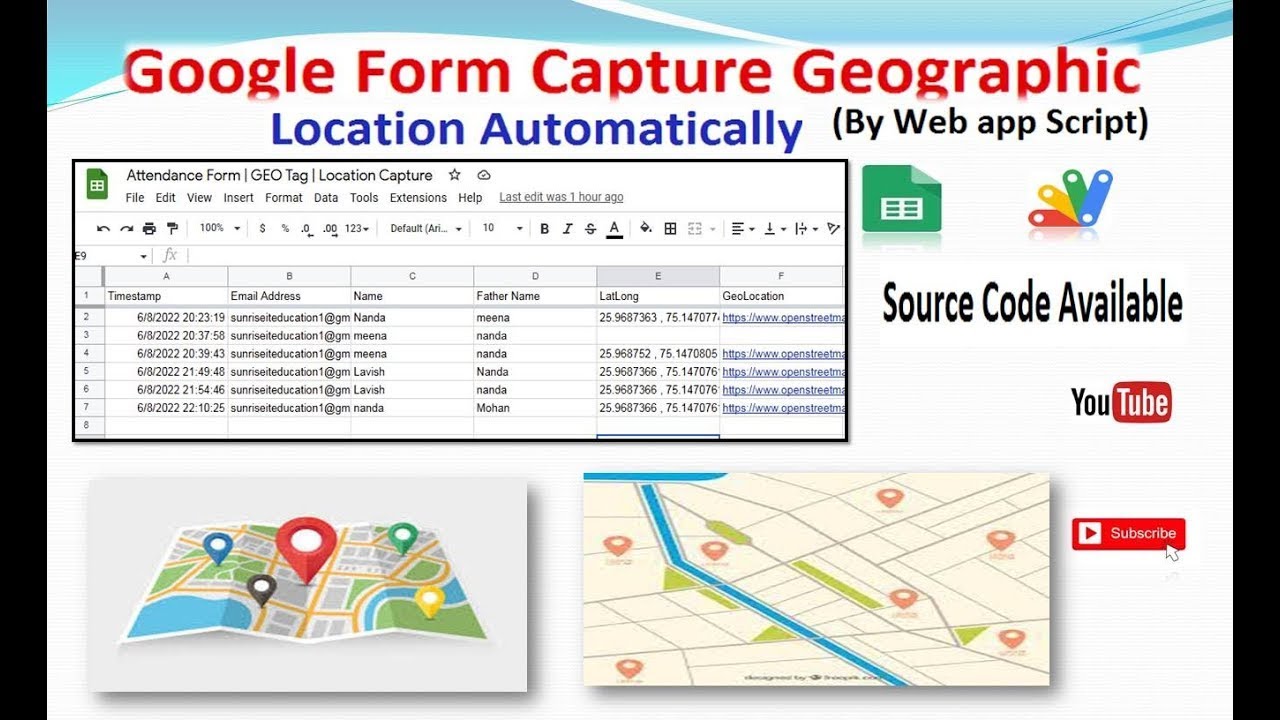Viewport: 1280px width, 720px height.
Task: Open the Tools menu
Action: [x=364, y=198]
